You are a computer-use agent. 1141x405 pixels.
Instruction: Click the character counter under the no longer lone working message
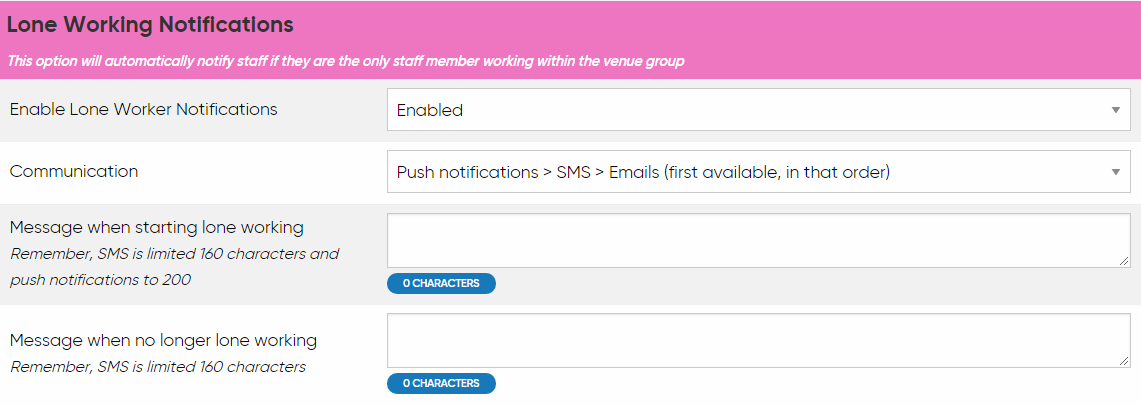click(441, 383)
